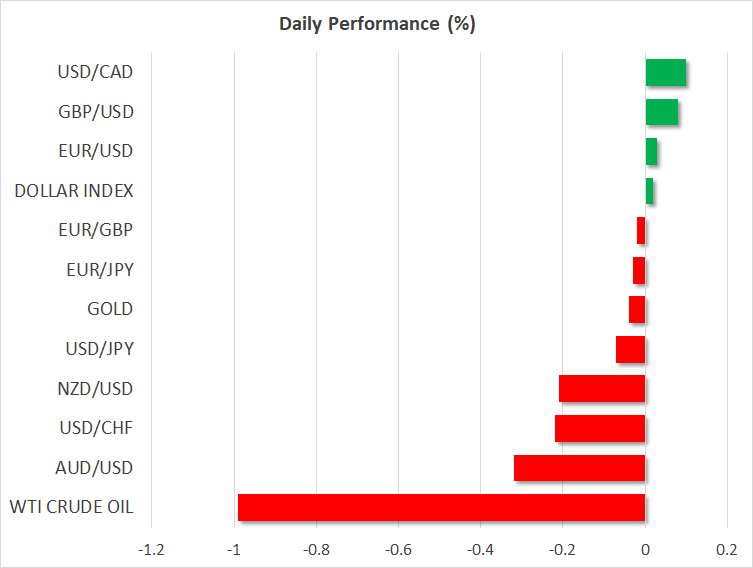Image resolution: width=753 pixels, height=568 pixels.
Task: Click the -1 axis tick label
Action: click(234, 550)
